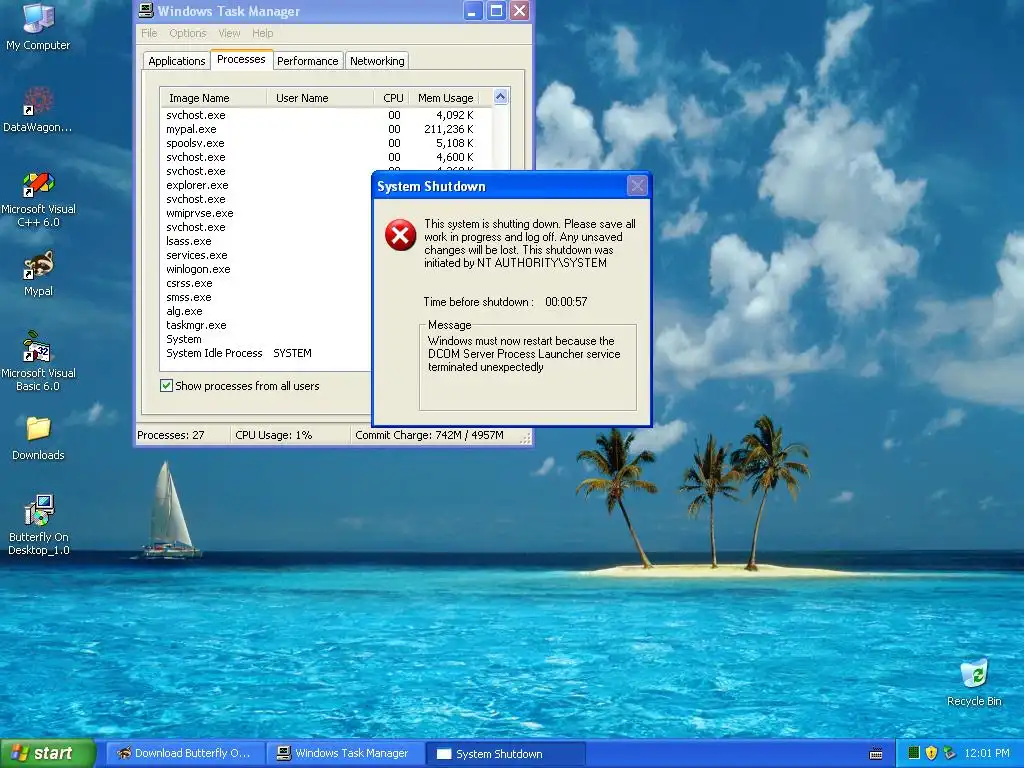Switch to the Performance tab
Image resolution: width=1024 pixels, height=768 pixels.
tap(308, 61)
